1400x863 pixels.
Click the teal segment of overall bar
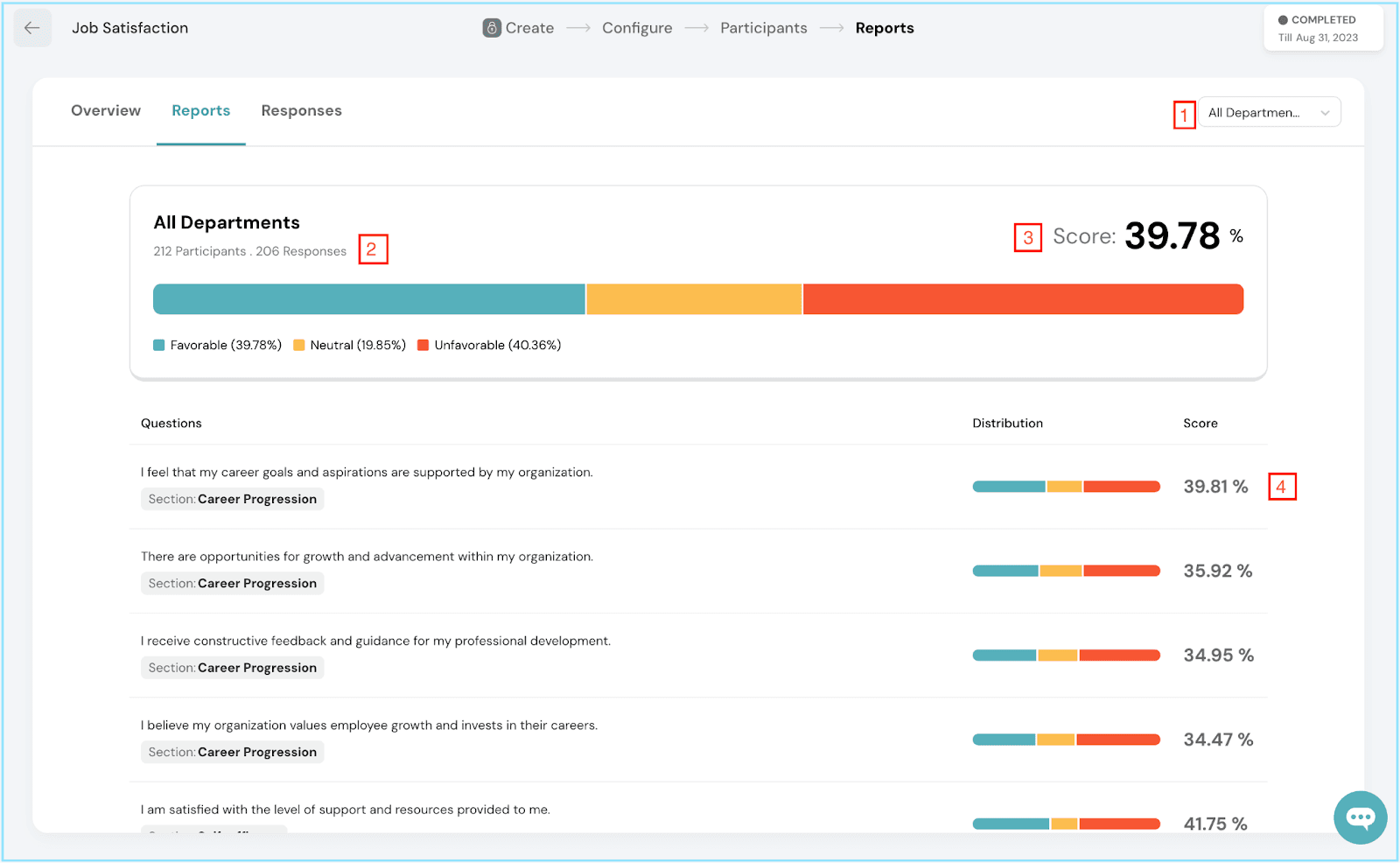tap(369, 299)
